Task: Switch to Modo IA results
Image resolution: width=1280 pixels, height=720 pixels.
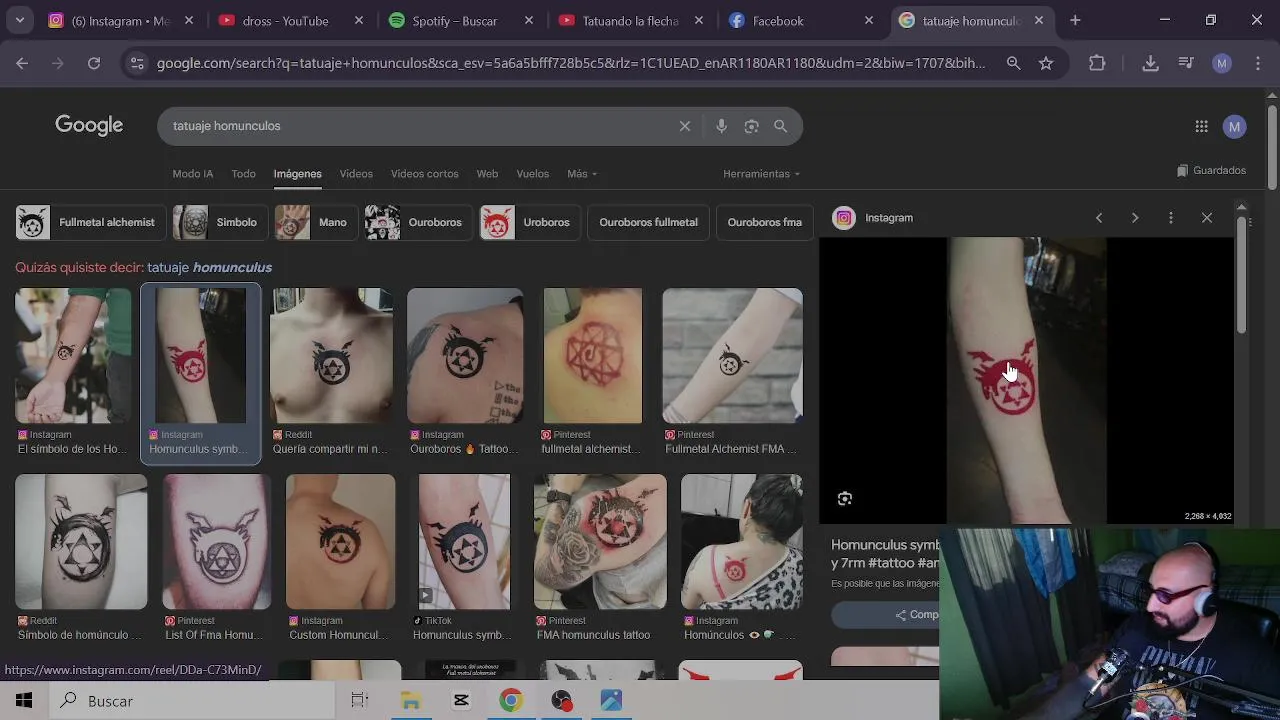Action: pyautogui.click(x=192, y=174)
